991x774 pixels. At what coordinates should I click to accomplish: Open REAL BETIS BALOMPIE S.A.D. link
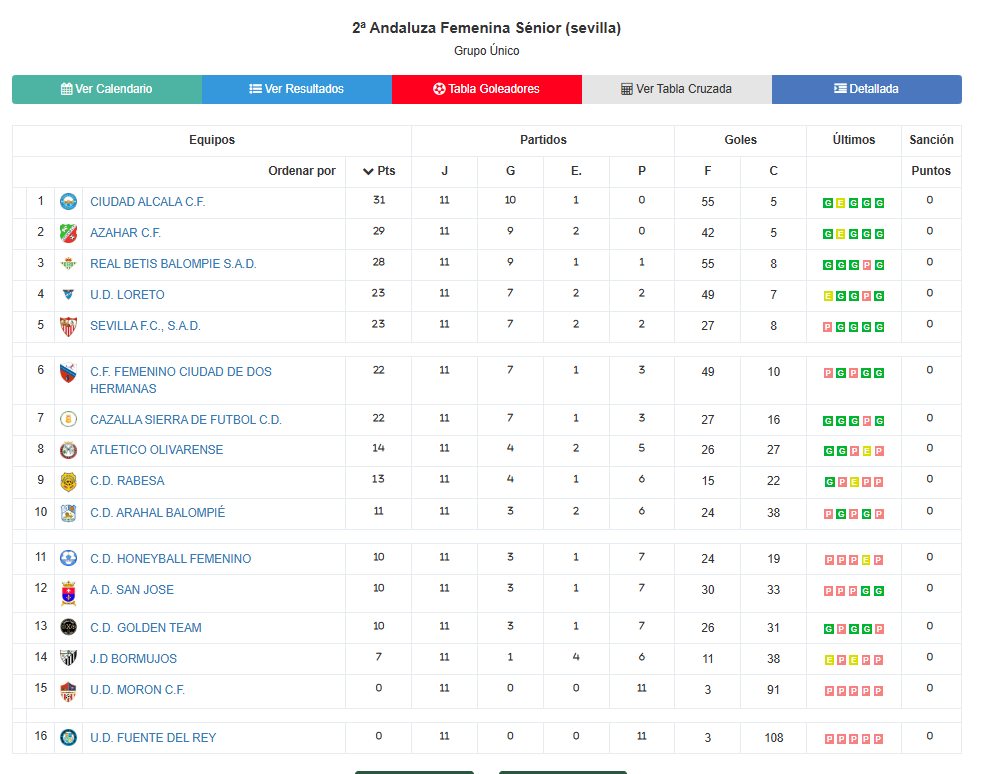pos(173,264)
